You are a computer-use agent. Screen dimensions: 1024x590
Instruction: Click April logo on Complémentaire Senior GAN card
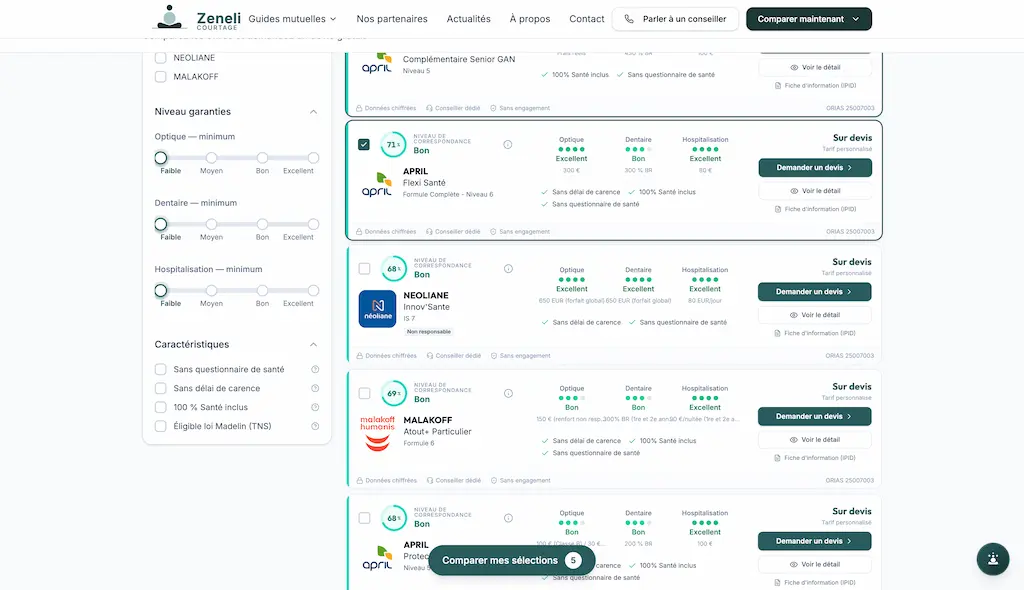click(x=377, y=63)
